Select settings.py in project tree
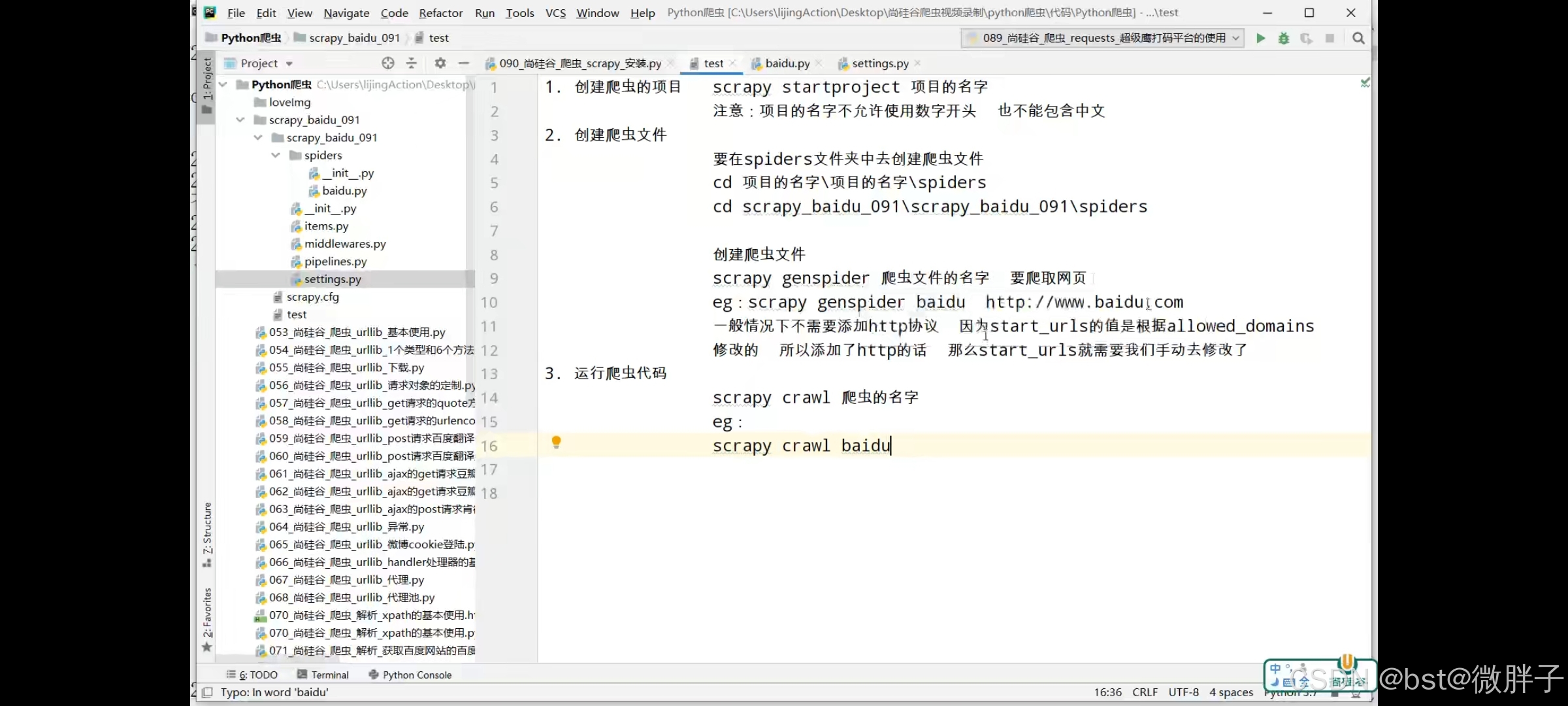The height and width of the screenshot is (706, 1568). (333, 278)
